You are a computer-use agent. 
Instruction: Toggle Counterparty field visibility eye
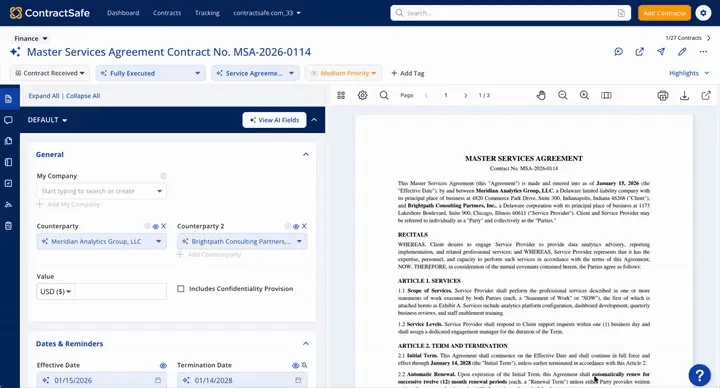[x=156, y=226]
